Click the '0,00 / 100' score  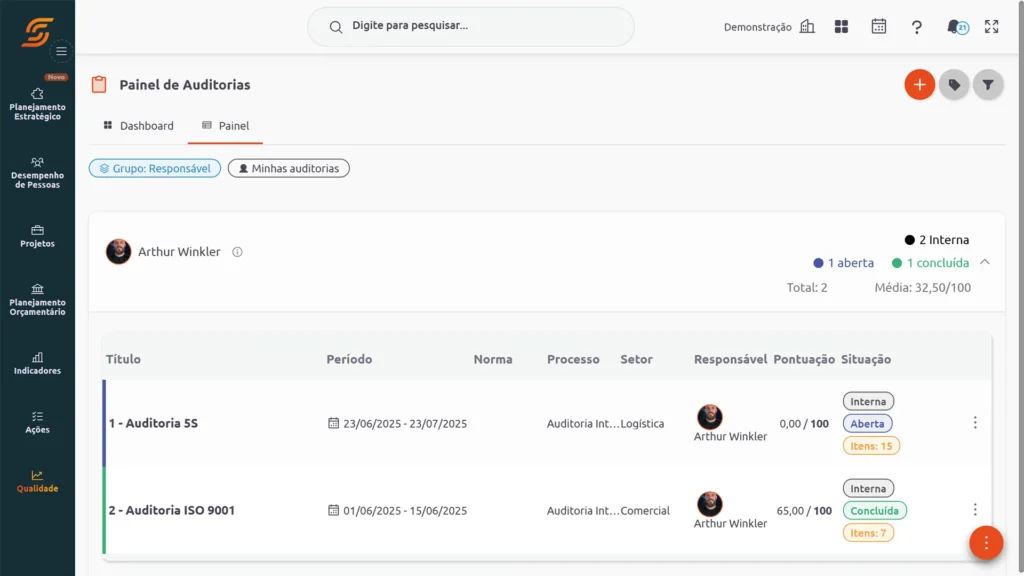click(804, 423)
